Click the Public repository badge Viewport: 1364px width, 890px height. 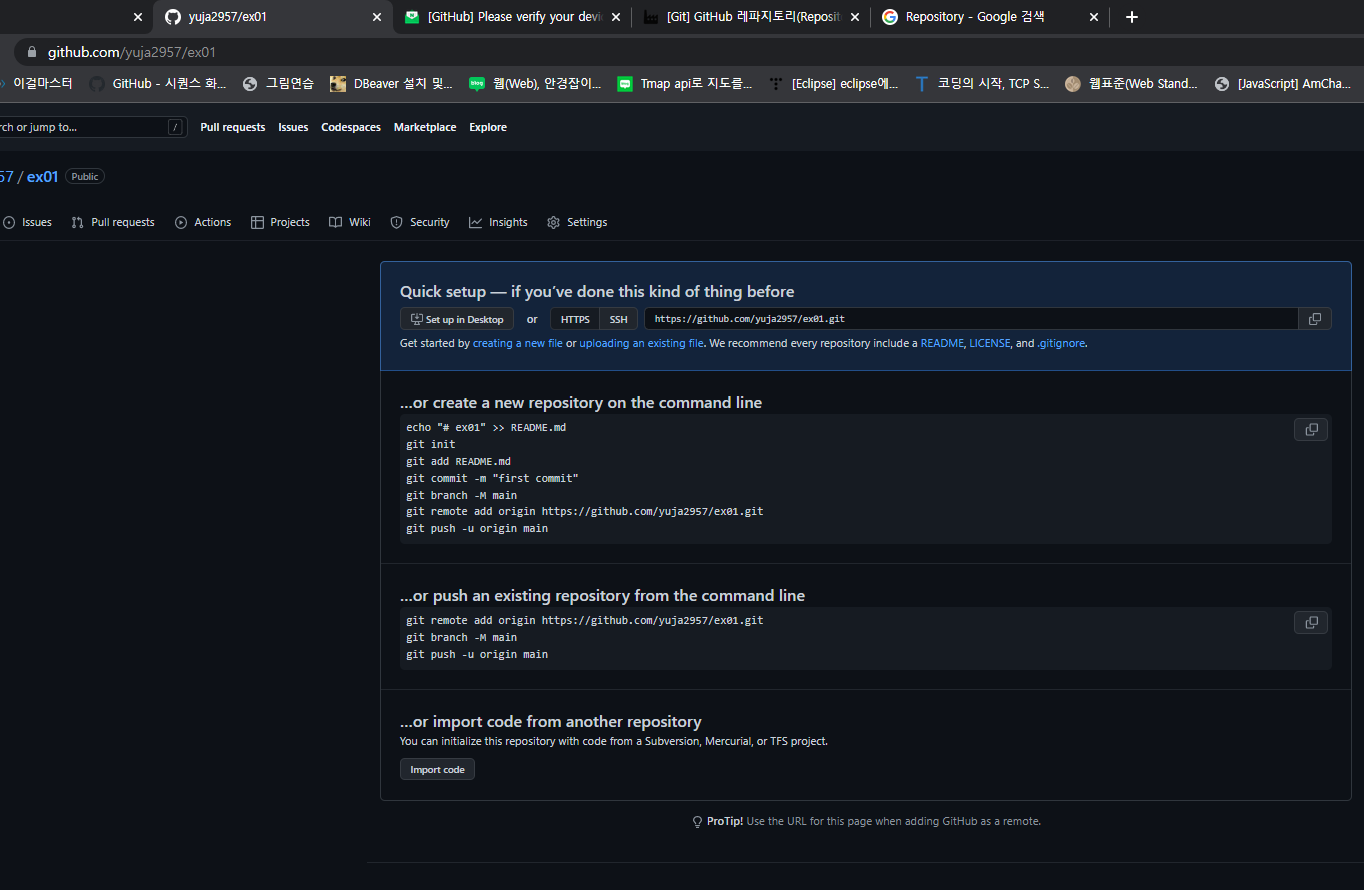tap(85, 176)
